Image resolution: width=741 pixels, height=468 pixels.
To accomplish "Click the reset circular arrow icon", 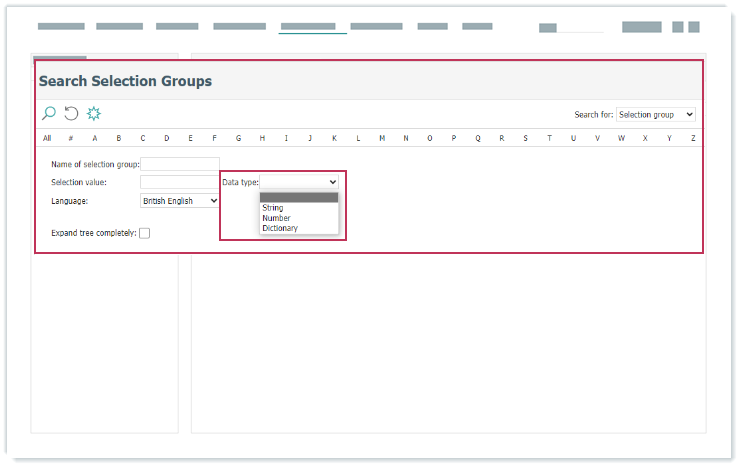I will click(71, 114).
